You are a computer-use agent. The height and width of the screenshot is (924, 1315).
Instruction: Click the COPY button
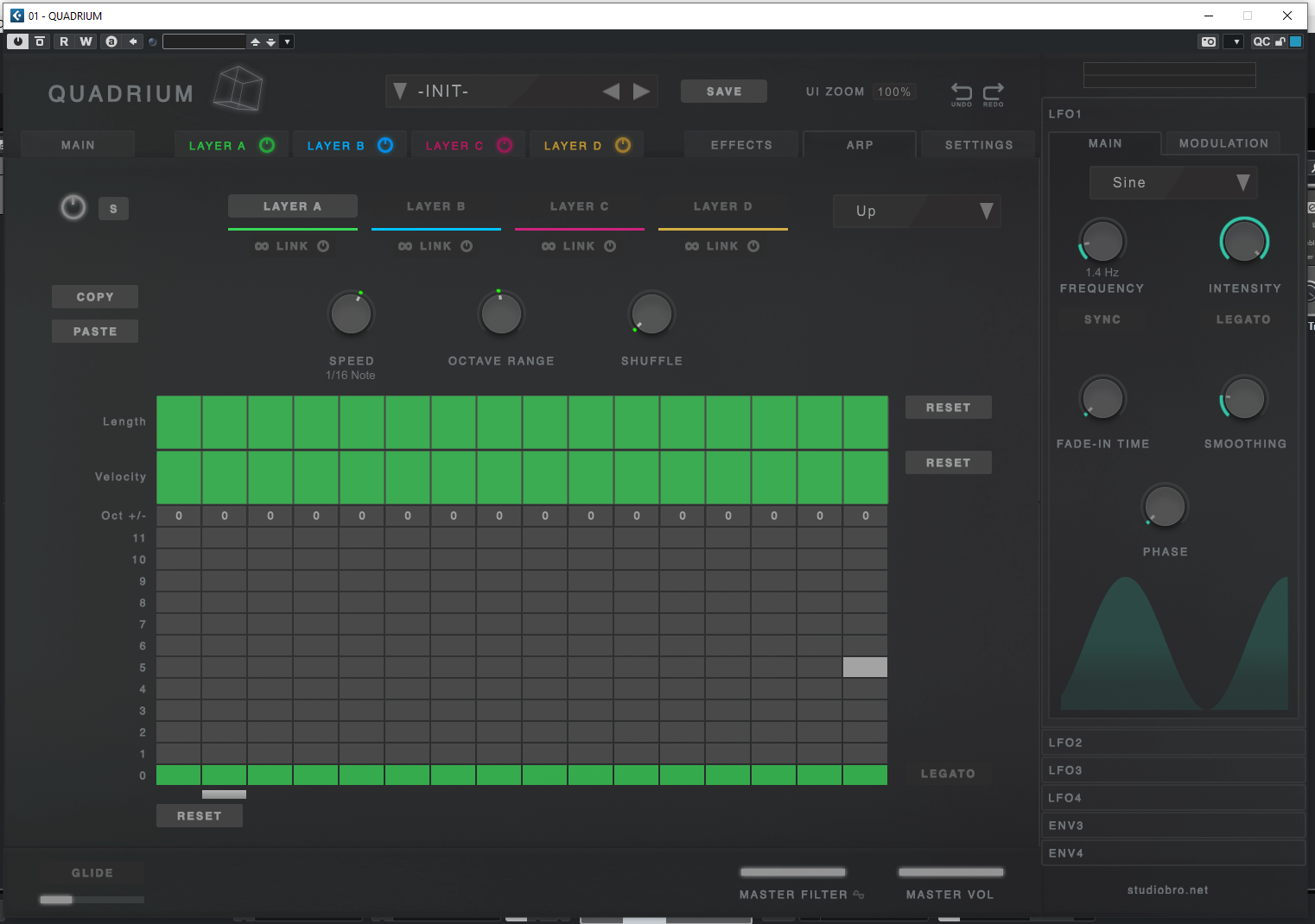(95, 296)
